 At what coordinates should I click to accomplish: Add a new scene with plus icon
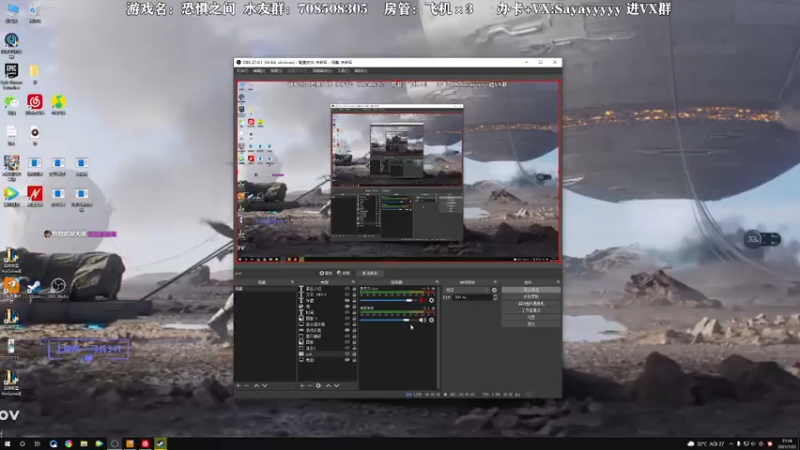[238, 386]
